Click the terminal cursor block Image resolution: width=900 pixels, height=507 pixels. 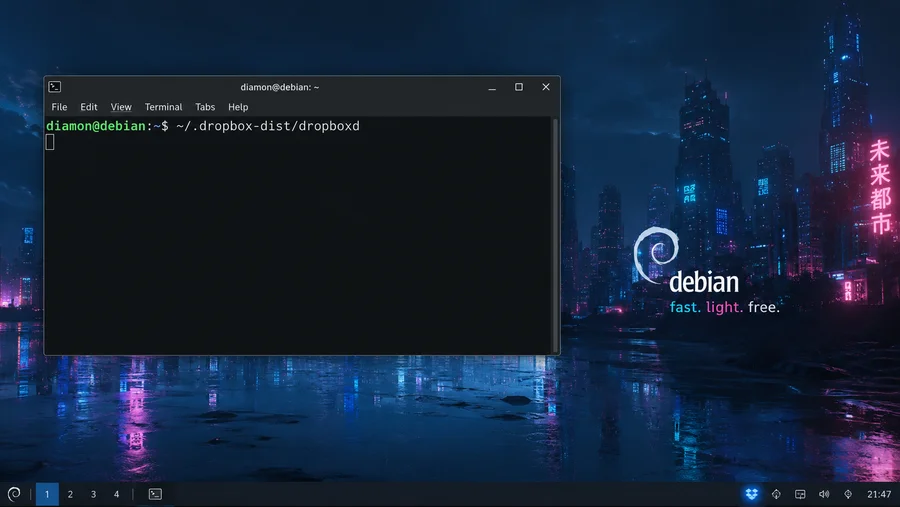tap(50, 142)
